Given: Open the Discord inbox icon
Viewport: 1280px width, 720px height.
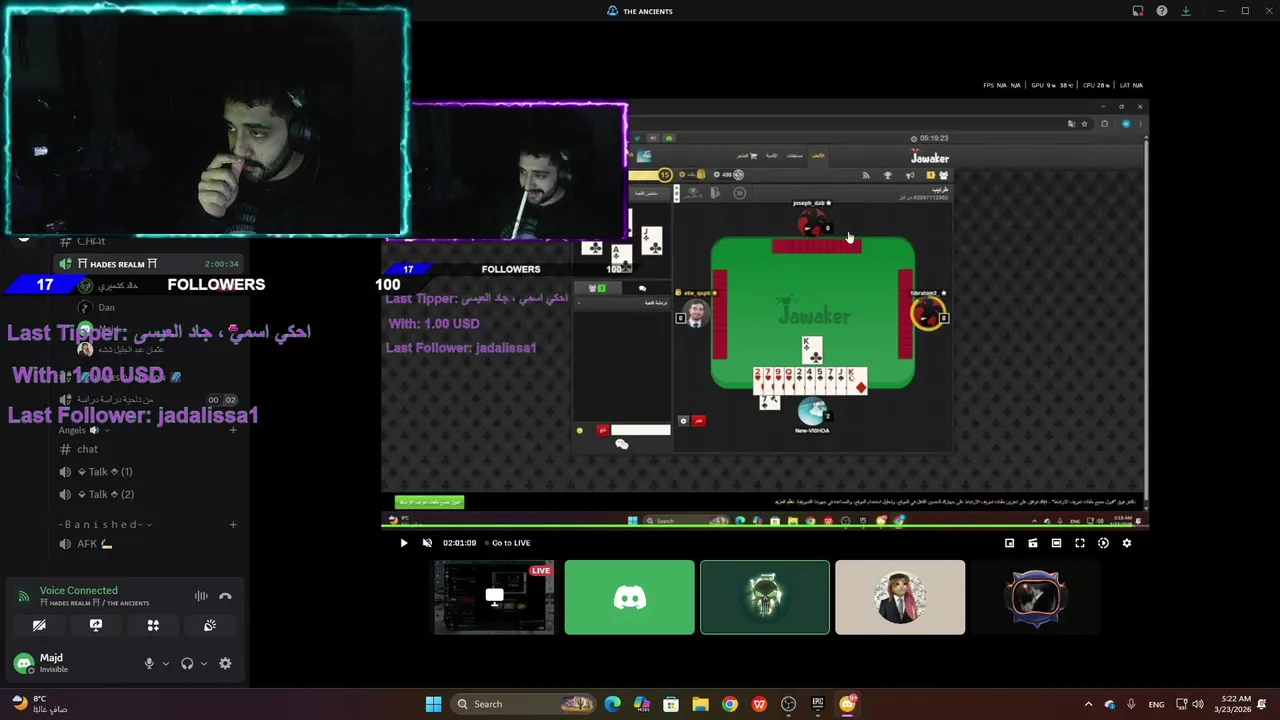Looking at the screenshot, I should (1138, 11).
